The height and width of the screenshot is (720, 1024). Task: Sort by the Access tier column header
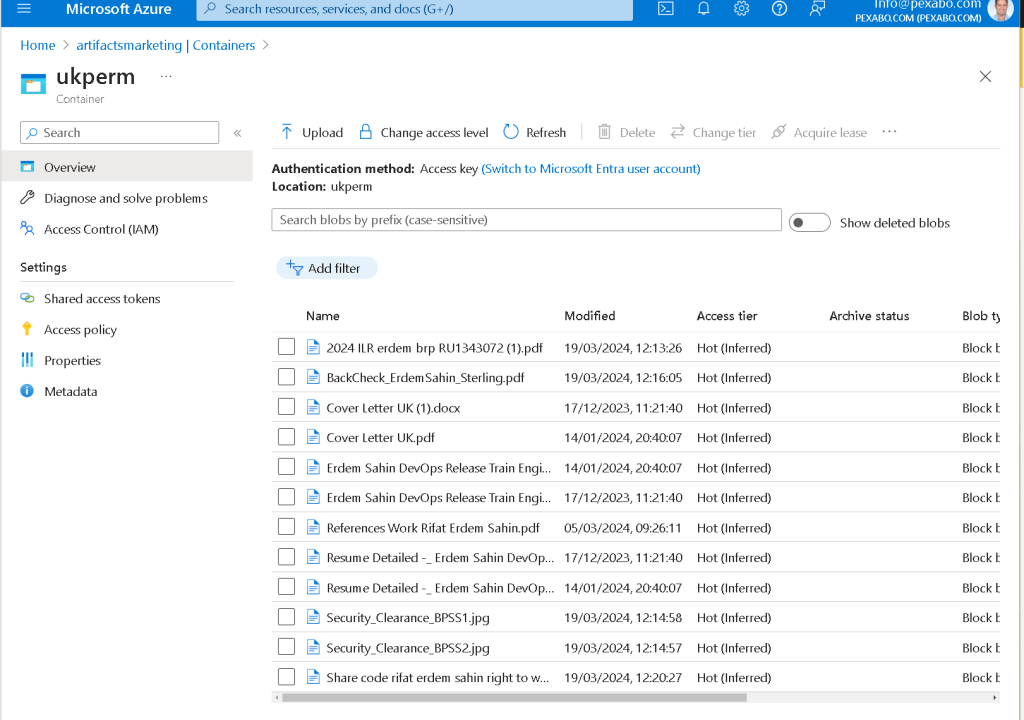pos(727,316)
